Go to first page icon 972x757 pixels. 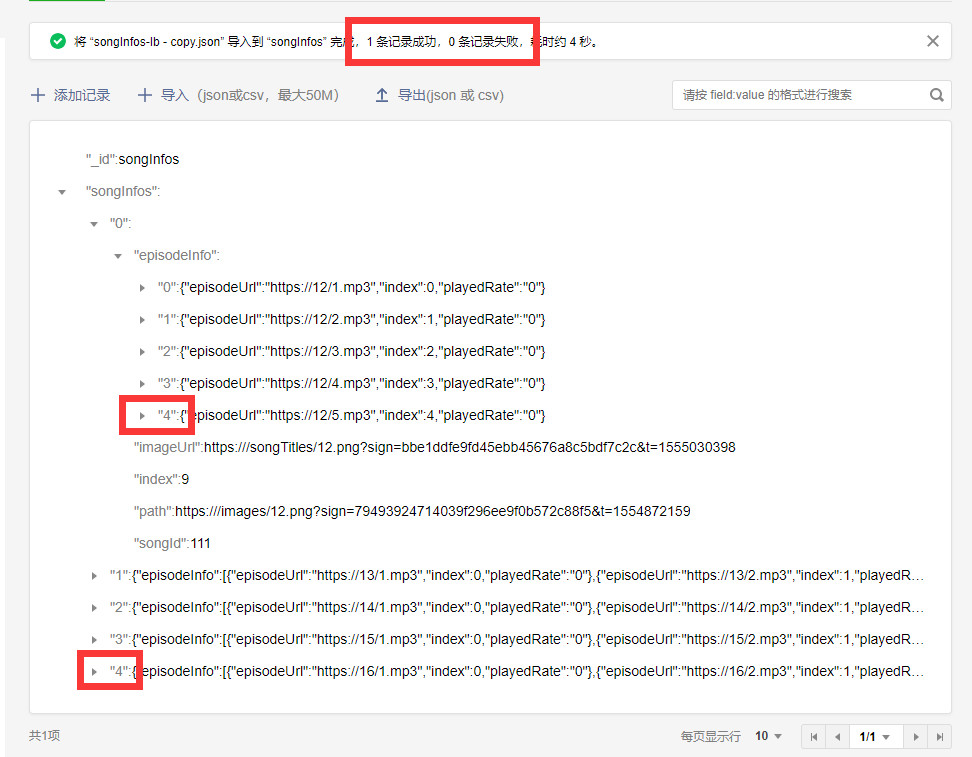tap(813, 737)
